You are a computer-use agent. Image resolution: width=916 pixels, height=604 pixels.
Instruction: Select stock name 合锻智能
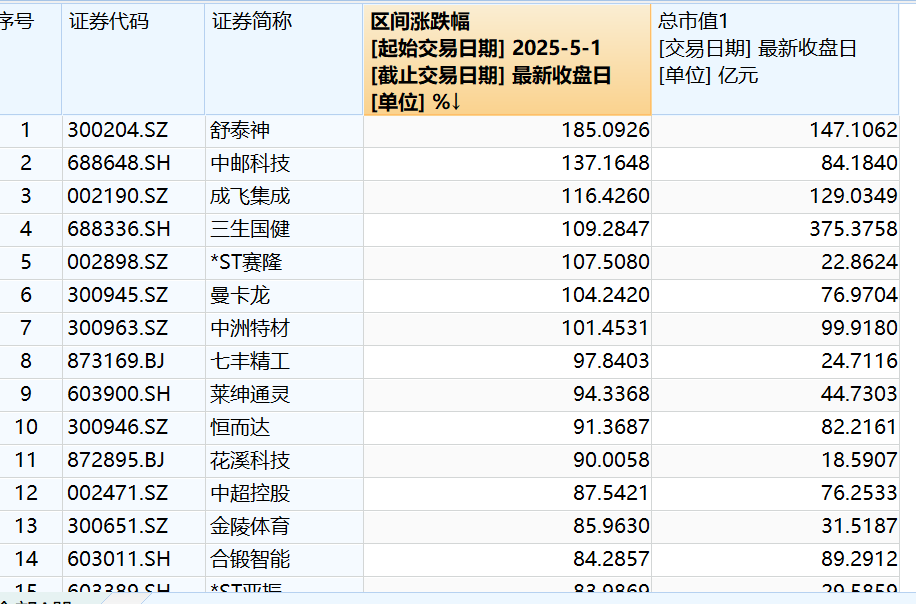250,559
